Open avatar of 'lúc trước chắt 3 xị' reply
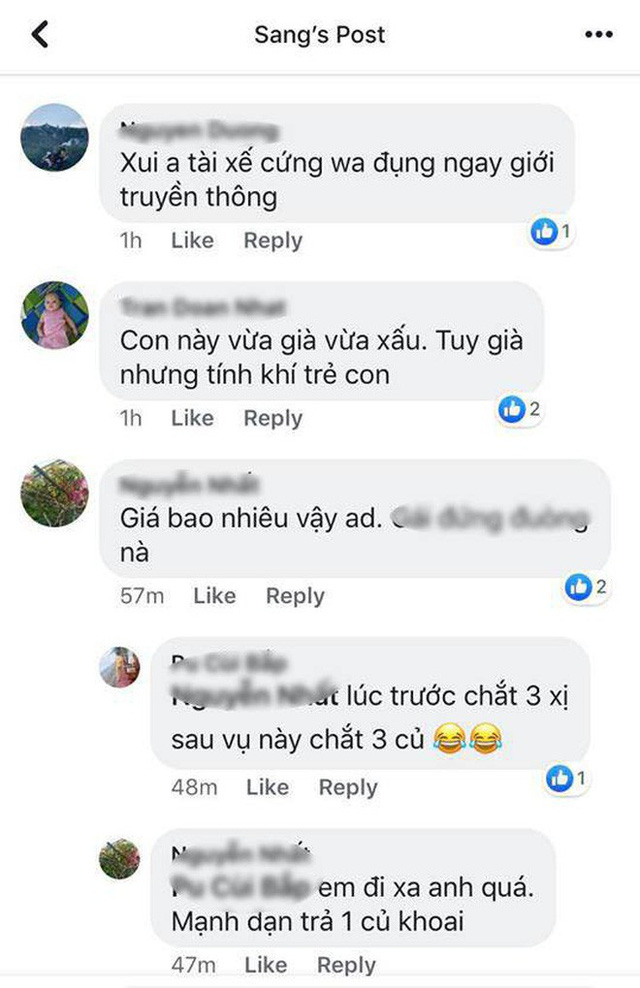Image resolution: width=640 pixels, height=988 pixels. click(x=120, y=667)
